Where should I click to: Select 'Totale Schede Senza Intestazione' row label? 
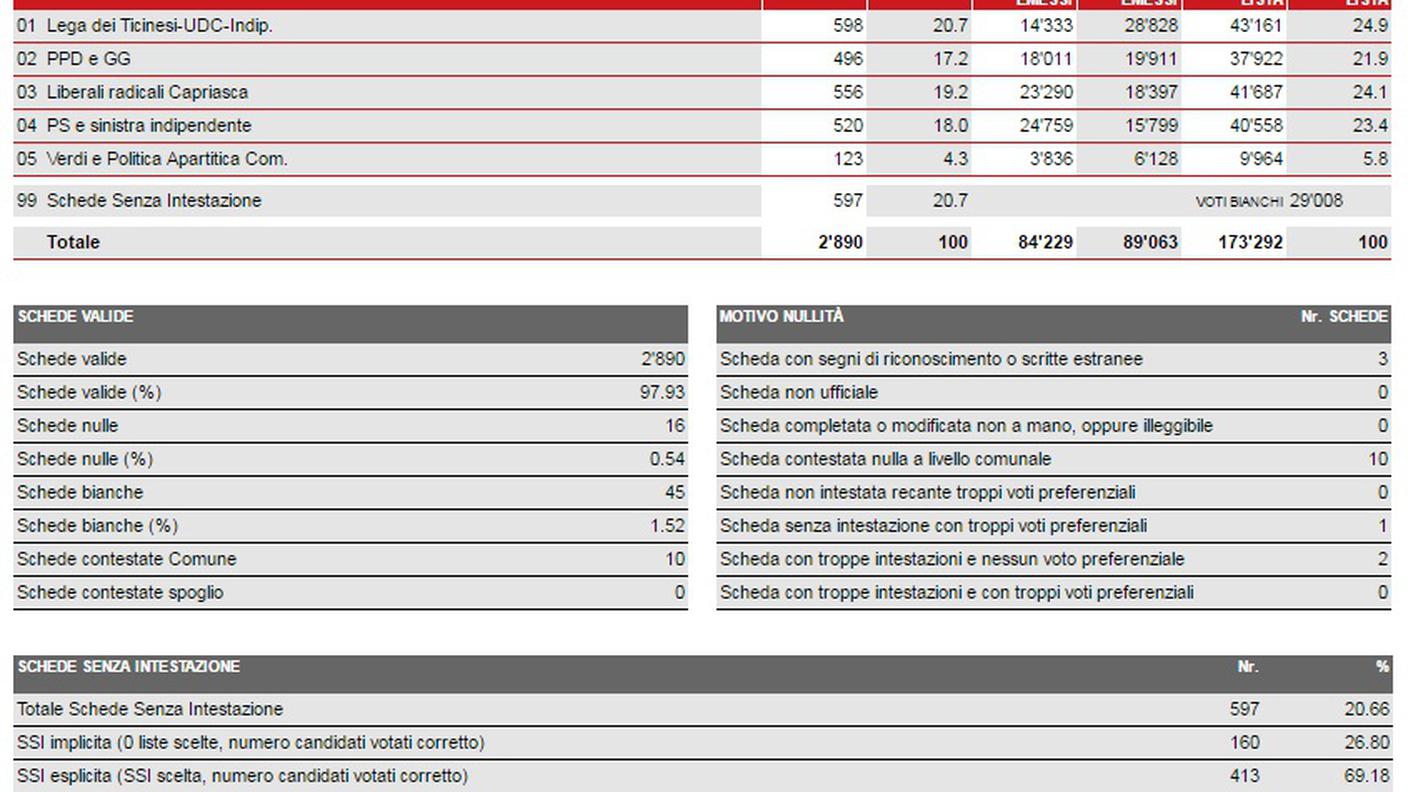pos(150,709)
